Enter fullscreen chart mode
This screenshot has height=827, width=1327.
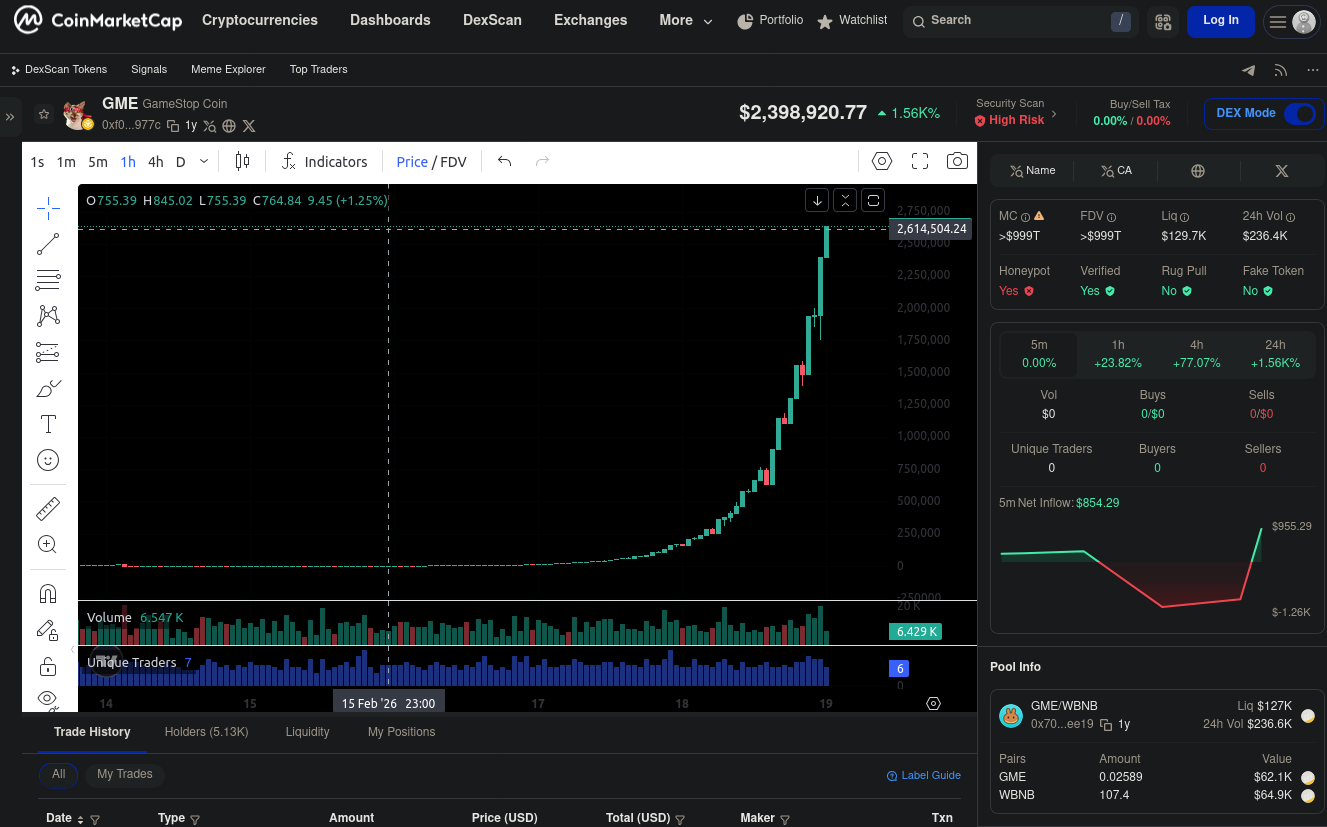[920, 162]
